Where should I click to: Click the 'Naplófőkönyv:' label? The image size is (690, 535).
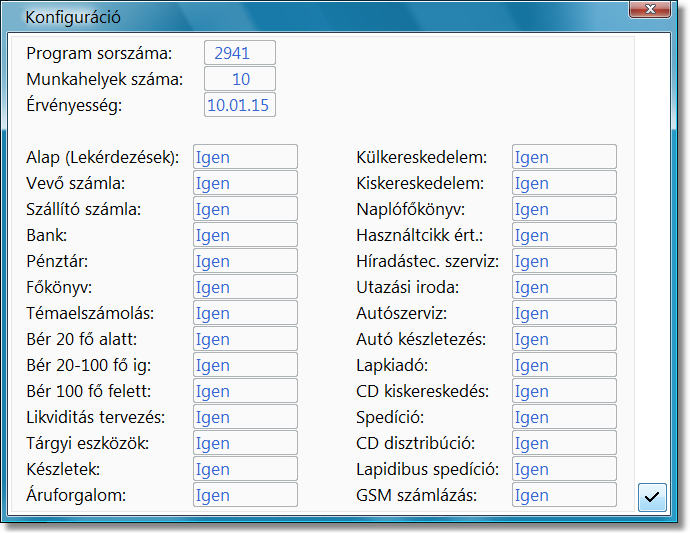click(x=411, y=209)
